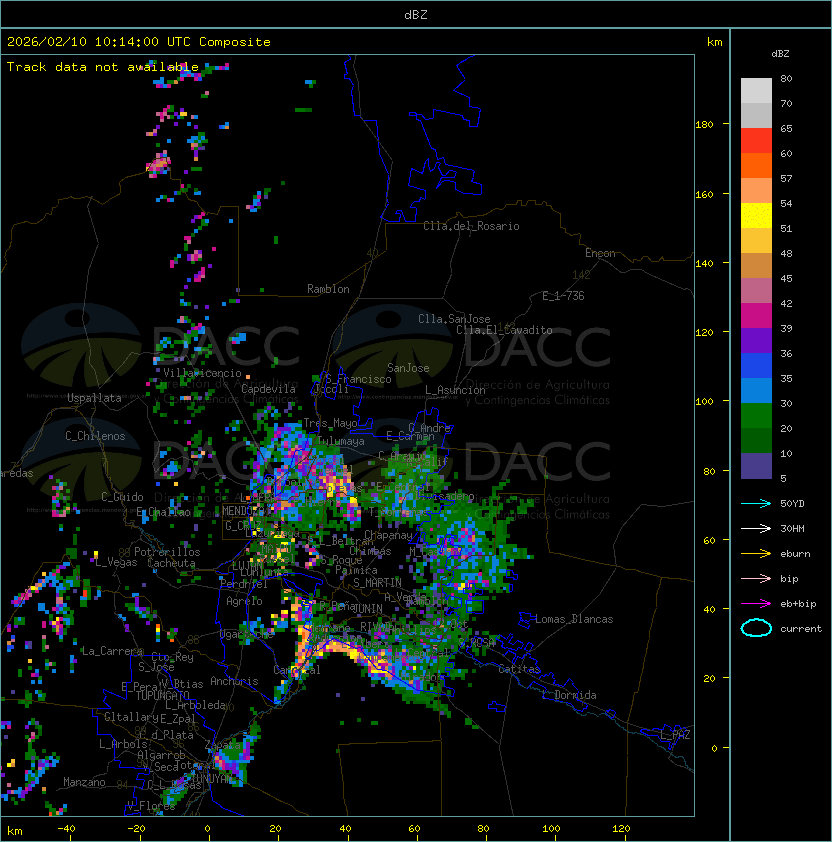
Task: Click the 'Anchoris' map label
Action: click(x=234, y=681)
